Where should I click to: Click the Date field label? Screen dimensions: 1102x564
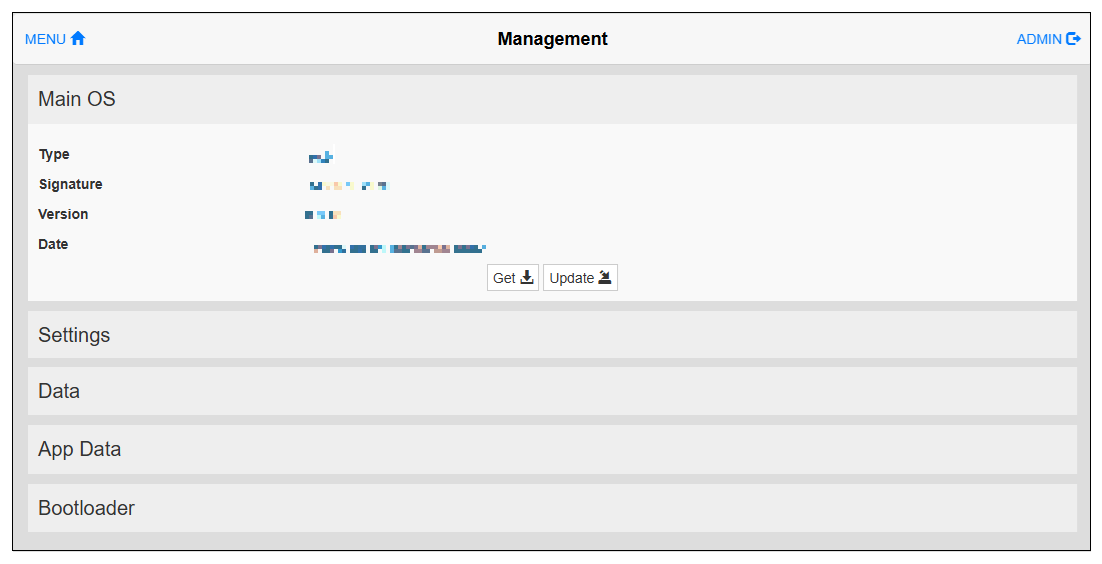53,244
